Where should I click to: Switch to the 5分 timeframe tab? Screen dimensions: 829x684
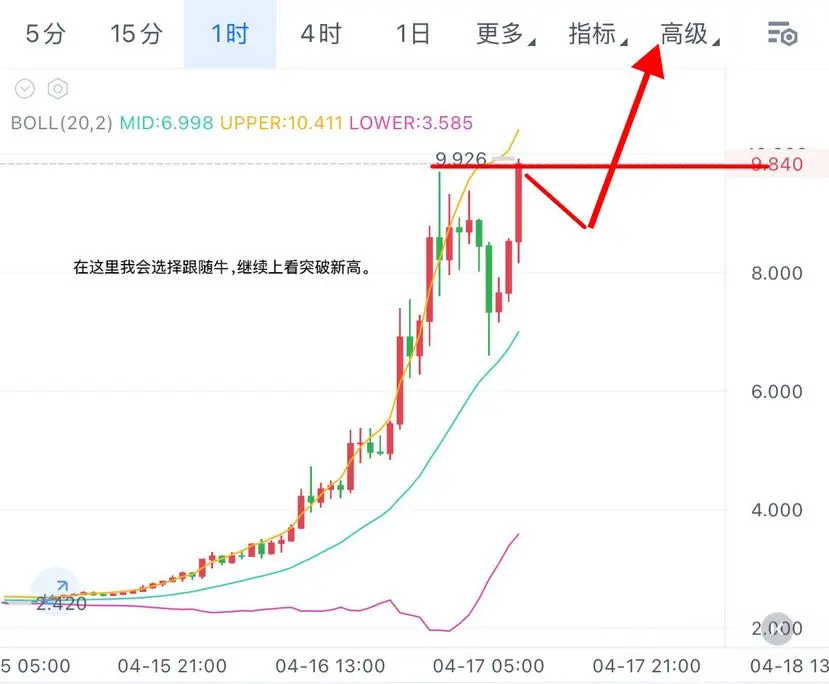(45, 34)
